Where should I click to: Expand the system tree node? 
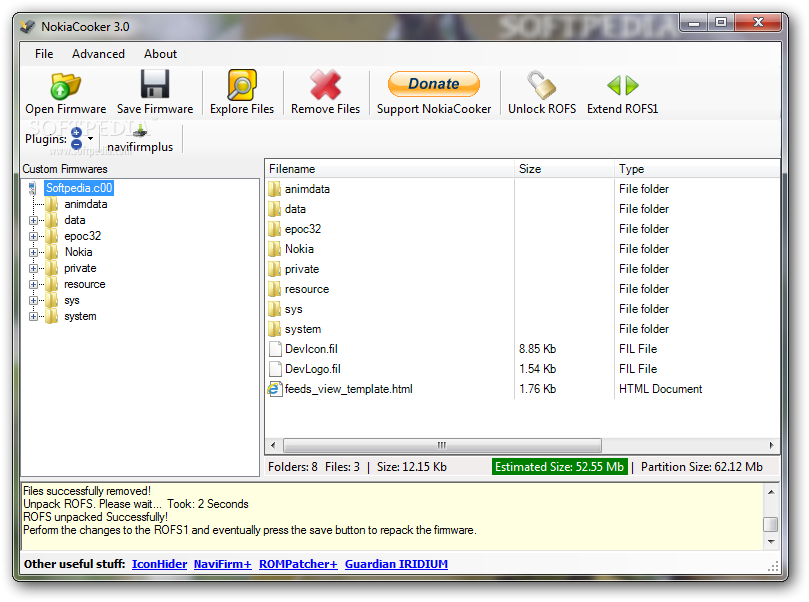point(34,316)
